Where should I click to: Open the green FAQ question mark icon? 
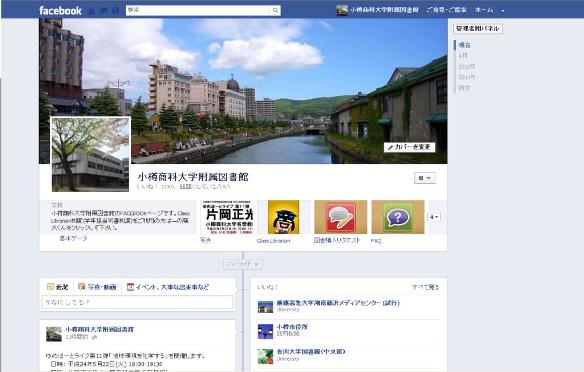tap(398, 217)
